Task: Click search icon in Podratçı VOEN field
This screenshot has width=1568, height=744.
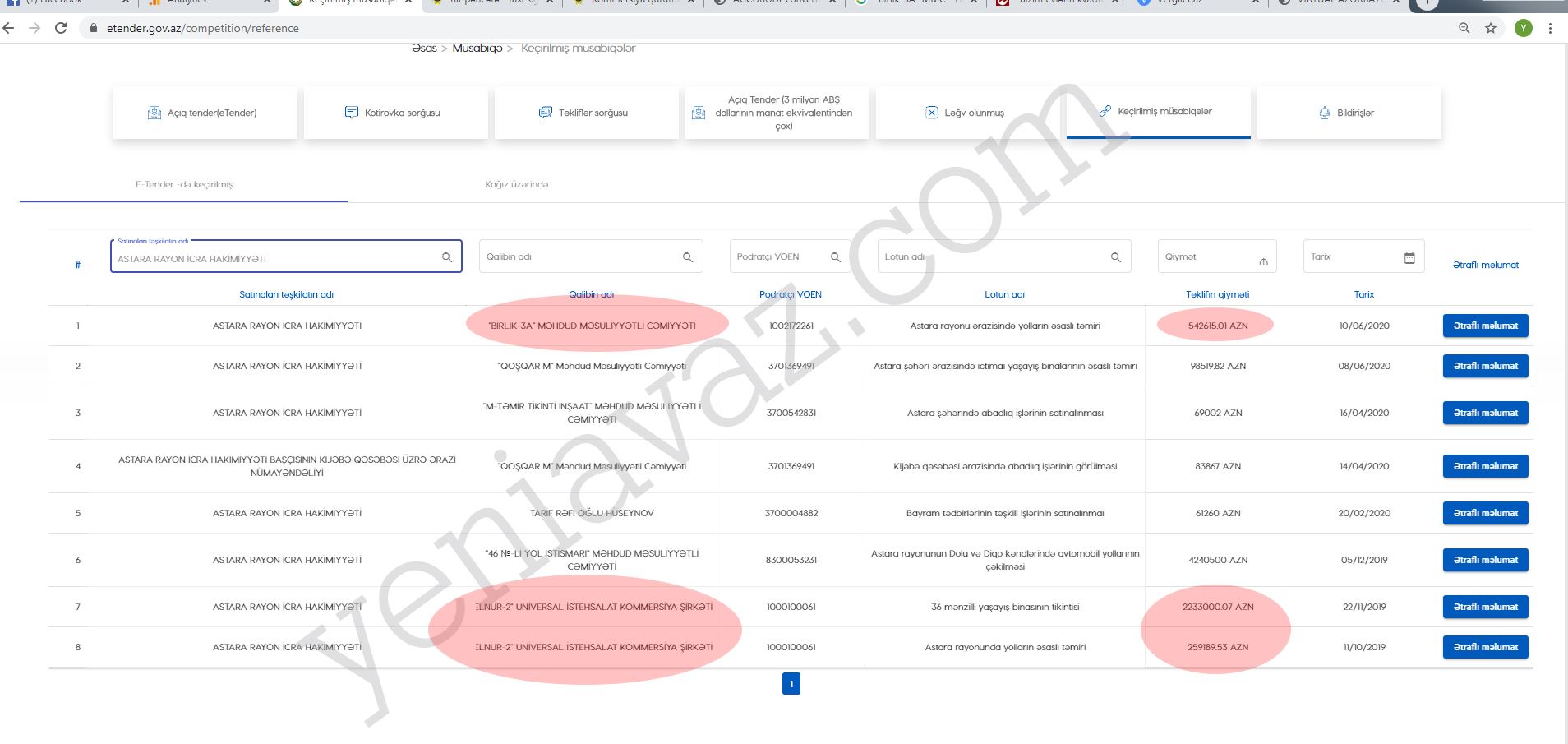Action: tap(836, 257)
